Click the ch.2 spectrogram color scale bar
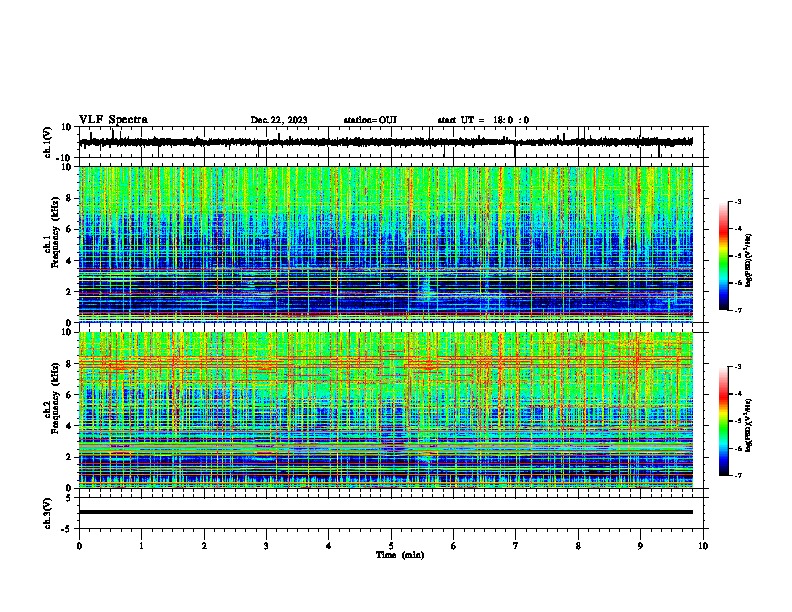Image resolution: width=792 pixels, height=612 pixels. pos(724,421)
